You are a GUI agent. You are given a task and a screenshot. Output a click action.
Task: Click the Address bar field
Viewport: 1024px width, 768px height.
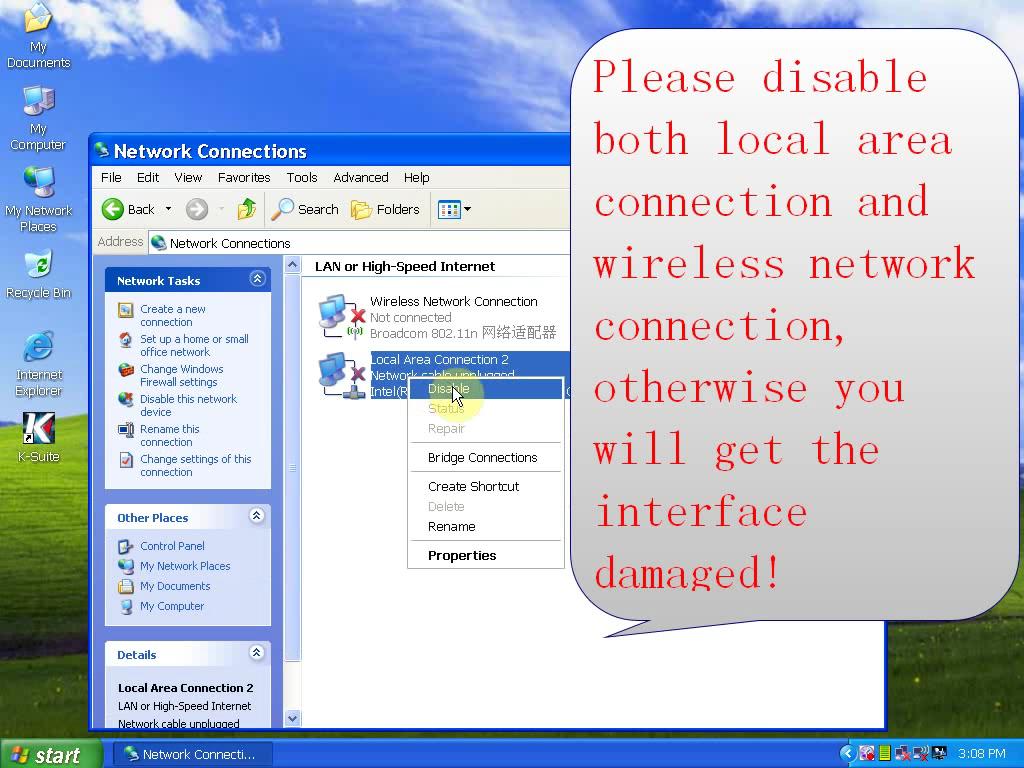[359, 243]
